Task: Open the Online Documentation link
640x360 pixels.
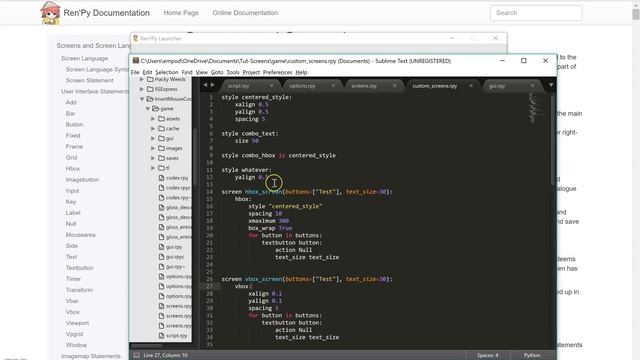Action: pyautogui.click(x=245, y=13)
